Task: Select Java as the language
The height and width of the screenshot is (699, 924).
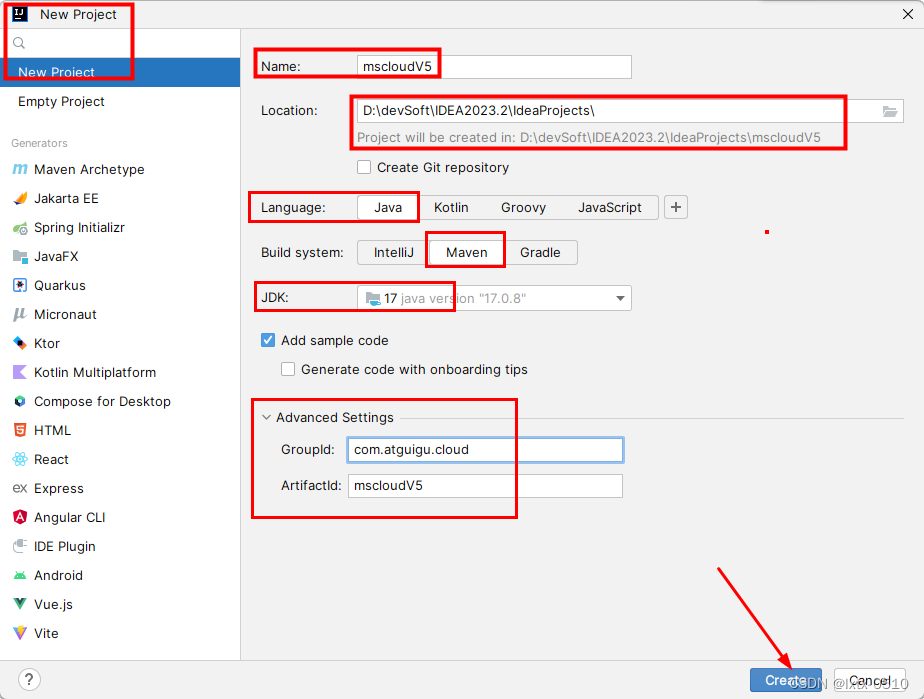Action: 388,207
